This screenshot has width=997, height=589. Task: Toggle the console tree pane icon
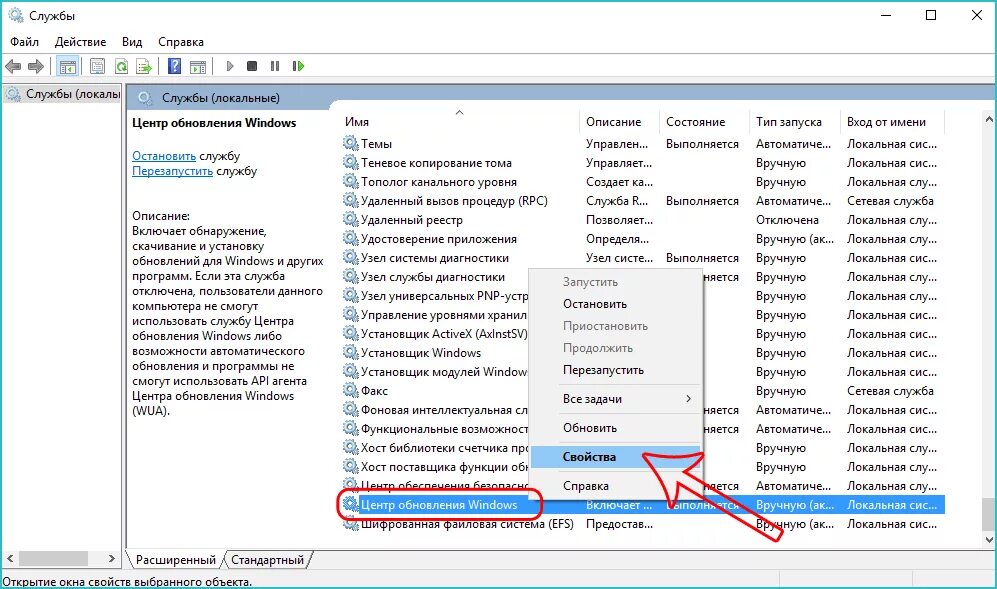click(x=67, y=66)
